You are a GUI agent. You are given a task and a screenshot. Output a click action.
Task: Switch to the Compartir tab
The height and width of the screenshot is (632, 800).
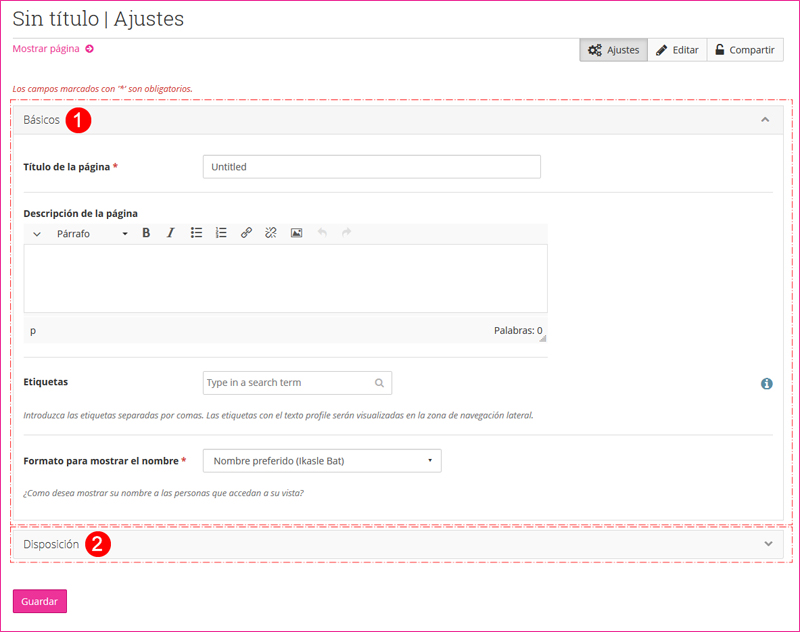[744, 50]
